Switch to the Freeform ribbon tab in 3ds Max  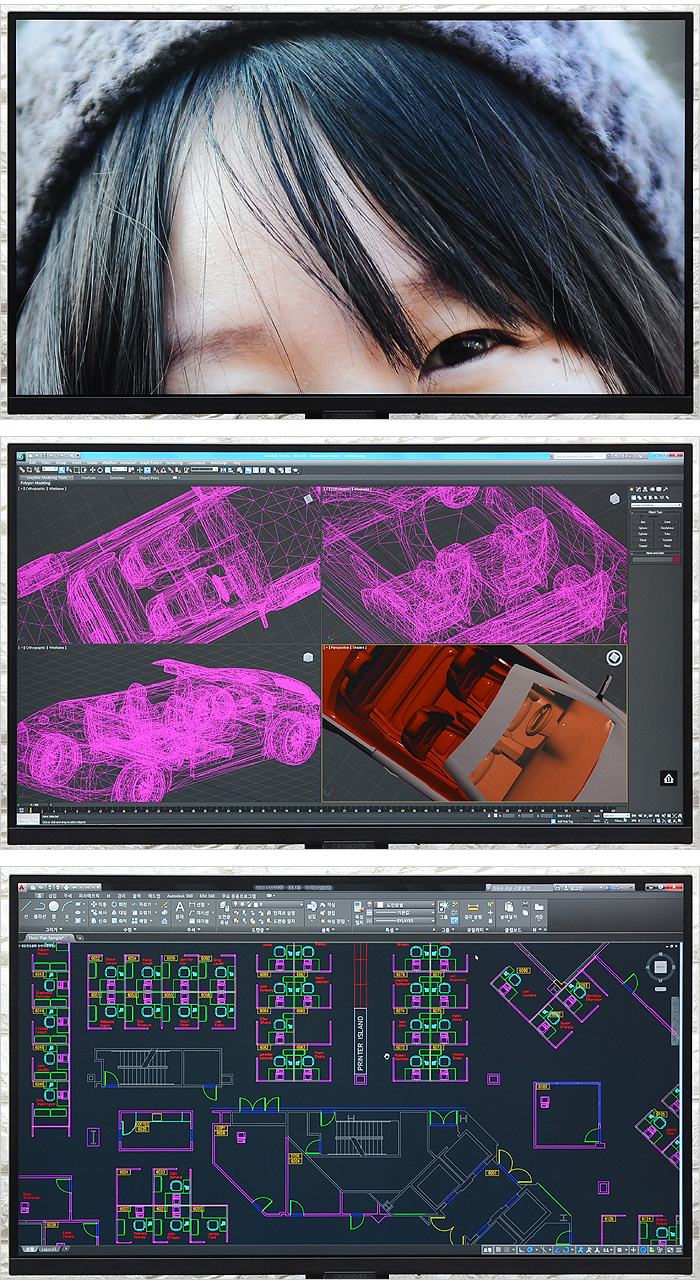89,477
